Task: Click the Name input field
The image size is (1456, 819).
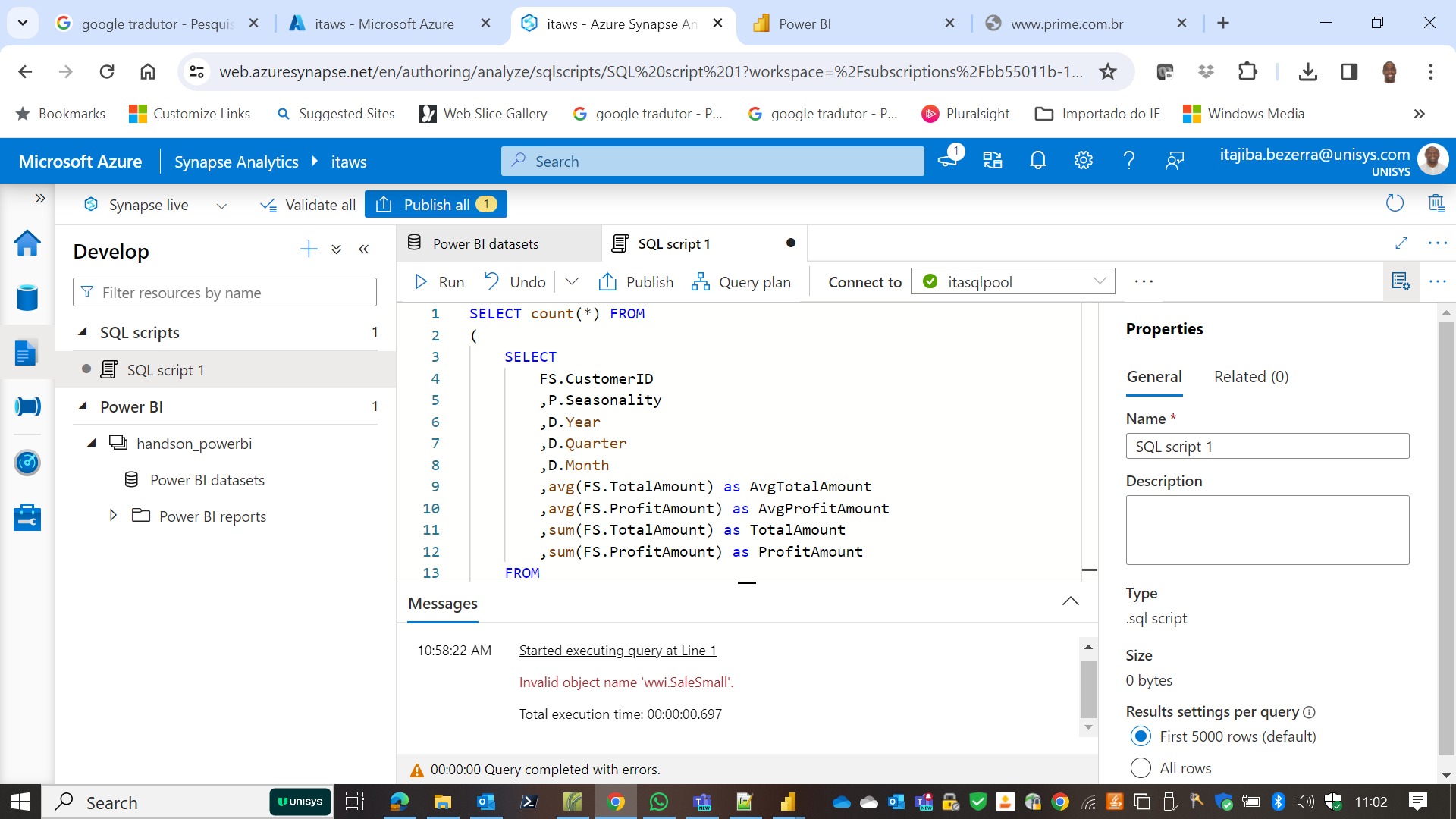Action: (1267, 446)
